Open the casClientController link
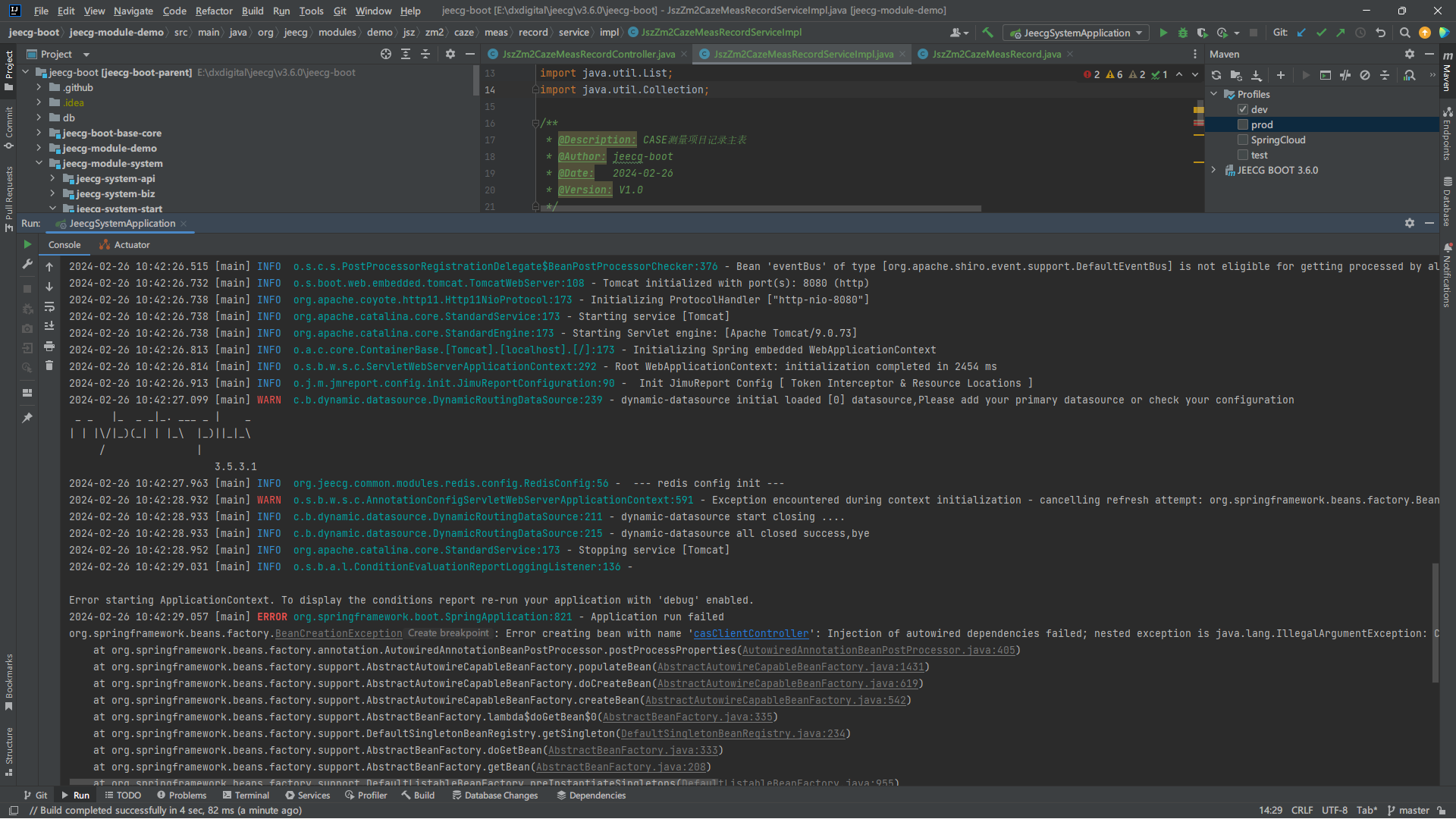Image resolution: width=1456 pixels, height=819 pixels. pyautogui.click(x=751, y=634)
